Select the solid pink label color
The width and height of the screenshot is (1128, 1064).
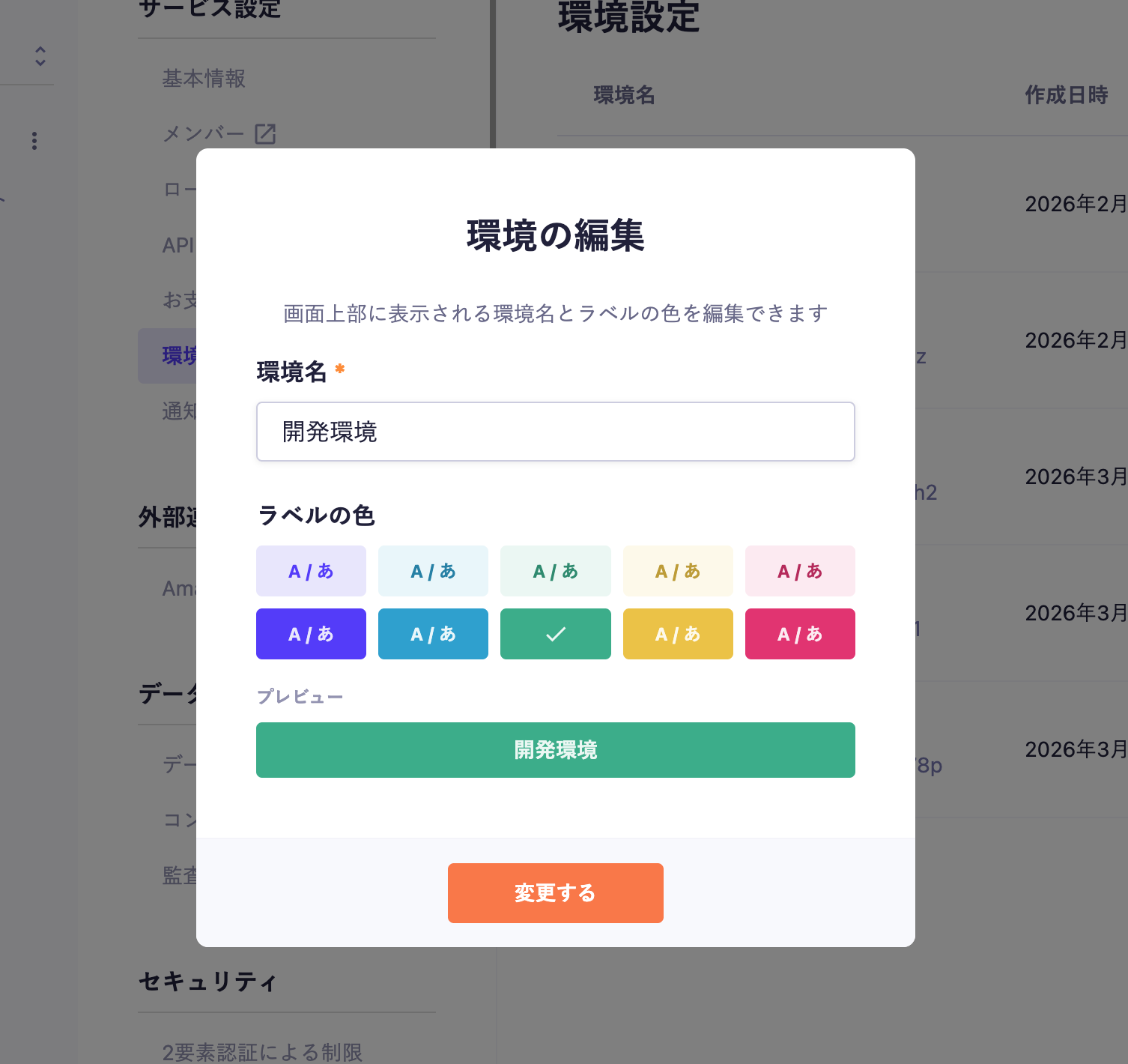click(800, 634)
